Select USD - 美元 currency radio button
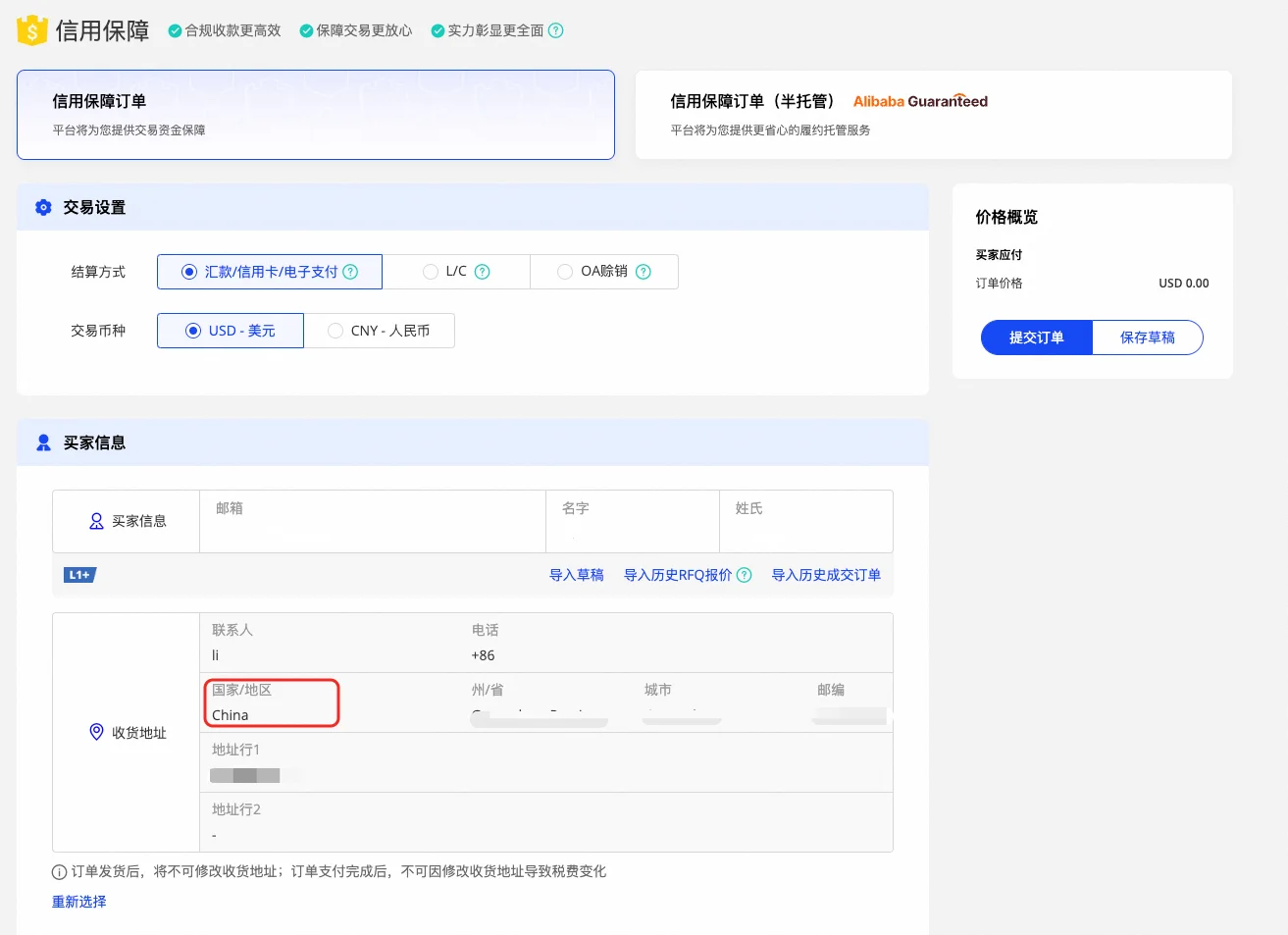1288x935 pixels. 193,331
